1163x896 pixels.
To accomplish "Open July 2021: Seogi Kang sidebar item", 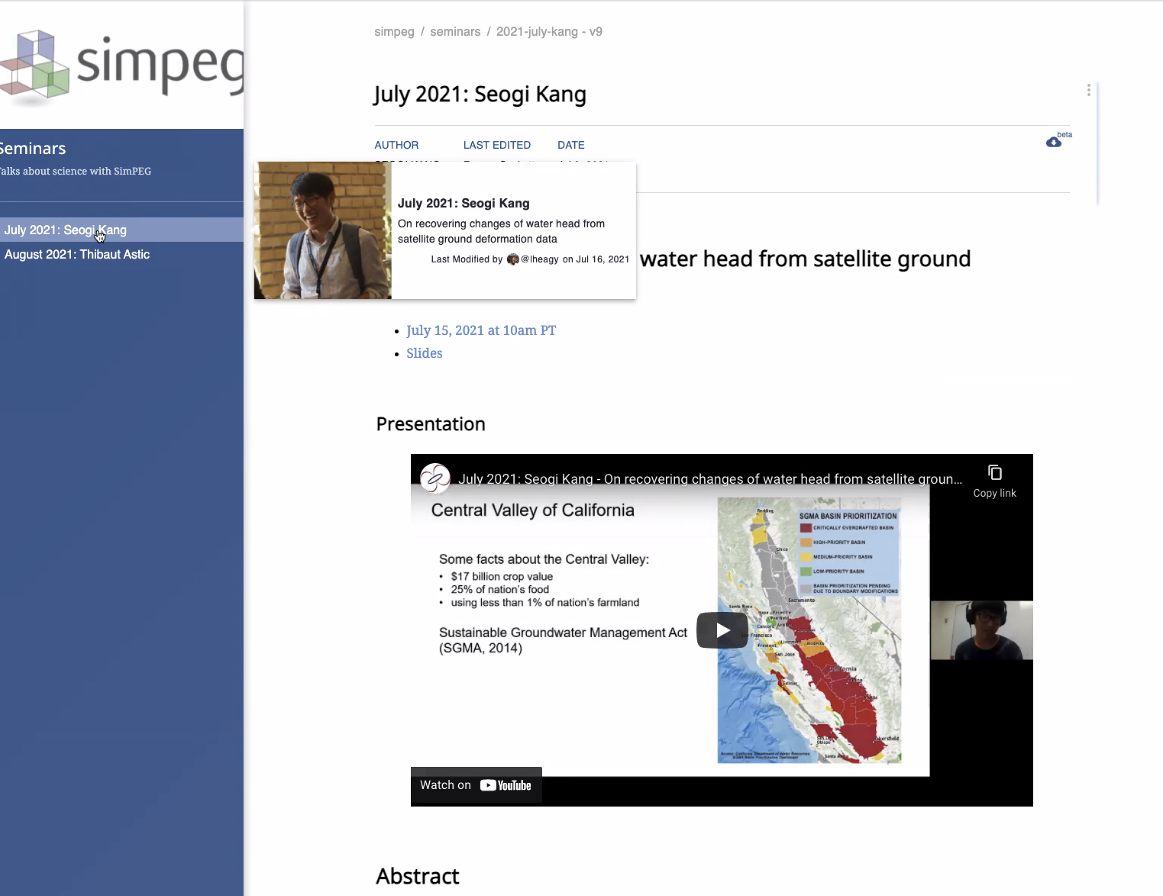I will click(x=65, y=230).
